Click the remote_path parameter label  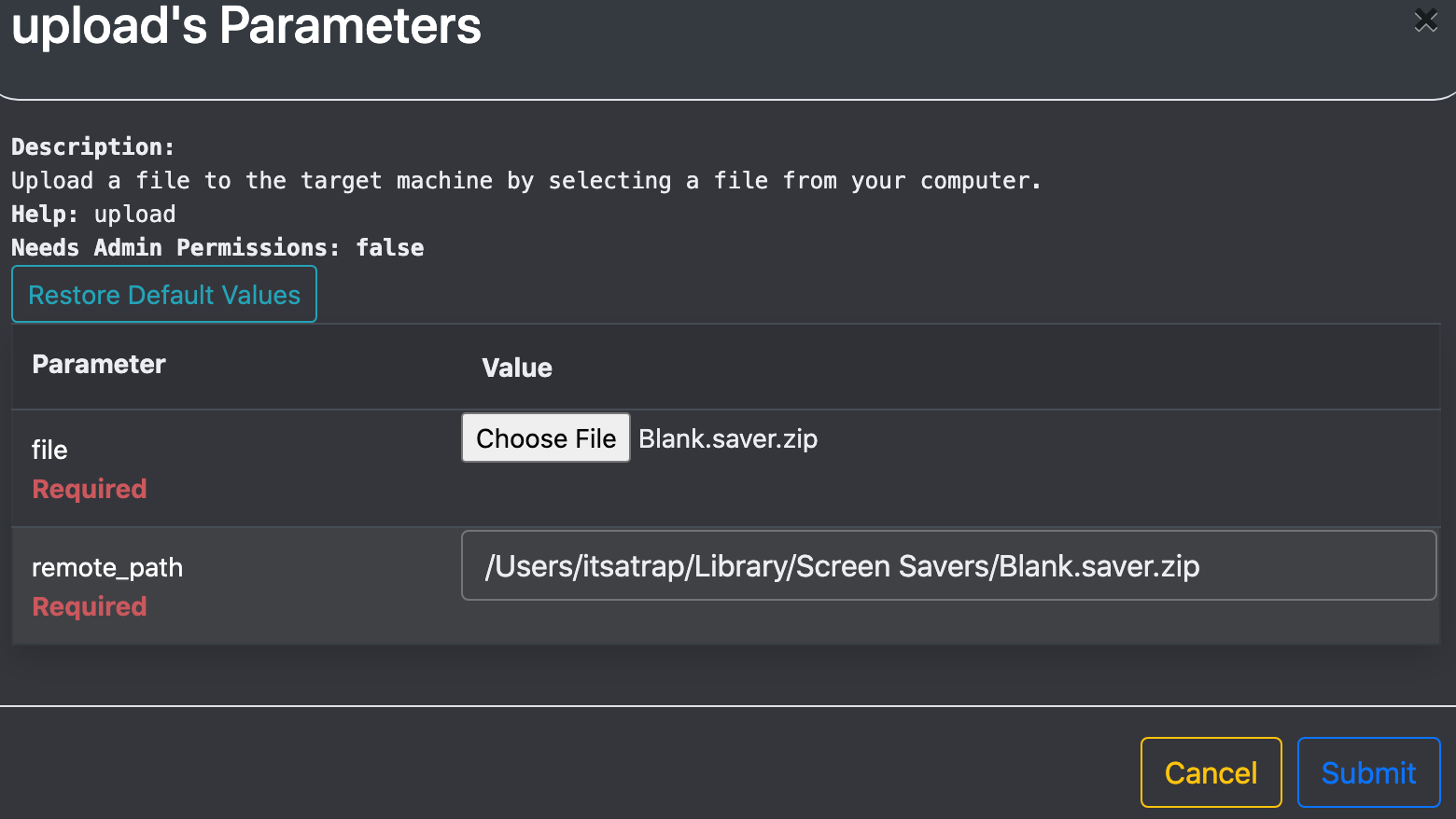pyautogui.click(x=106, y=567)
